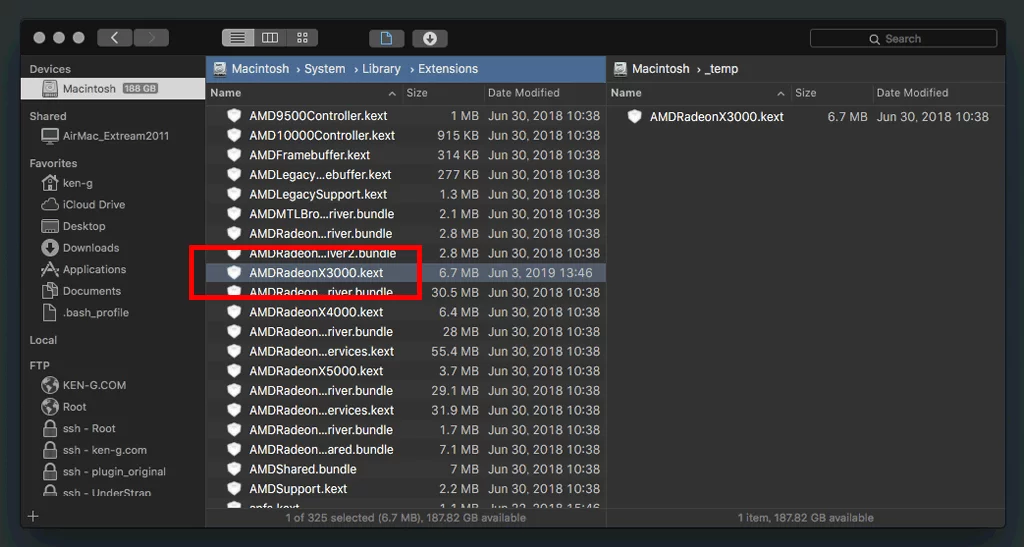Click Library in the breadcrumb path
Viewport: 1024px width, 547px height.
click(x=381, y=69)
